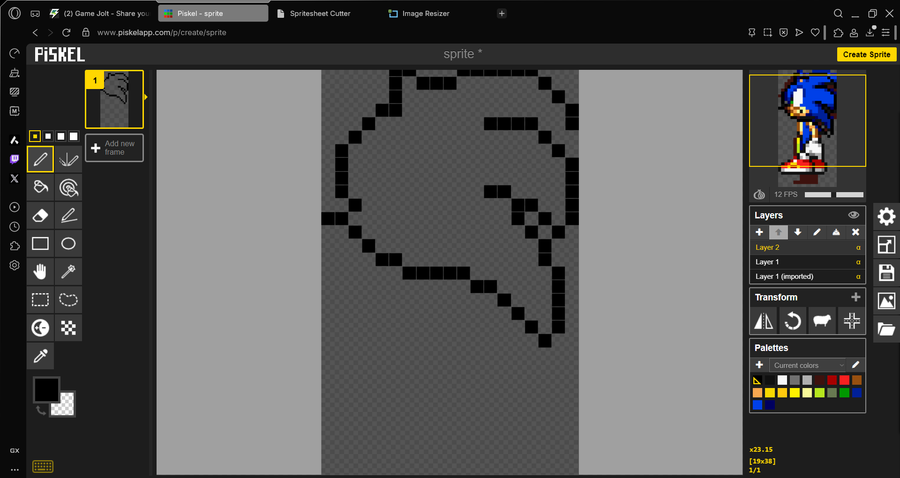Add new frame button
This screenshot has width=900, height=478.
pyautogui.click(x=114, y=148)
